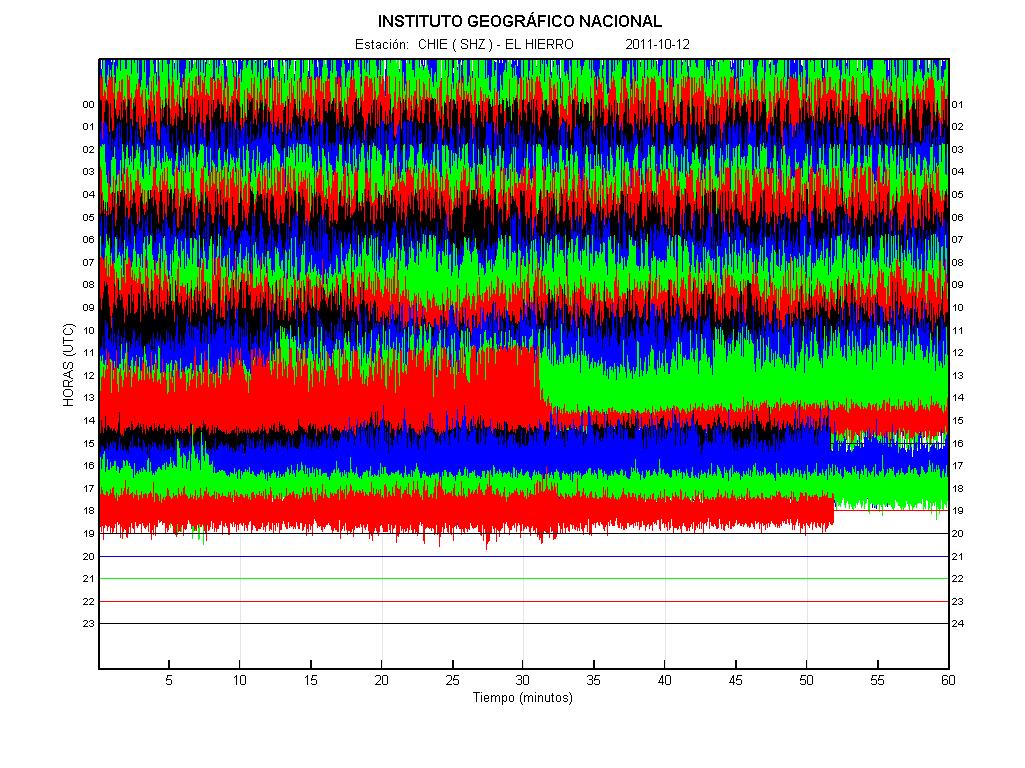Click the 60 tick on time axis
This screenshot has width=1025, height=768.
[948, 680]
